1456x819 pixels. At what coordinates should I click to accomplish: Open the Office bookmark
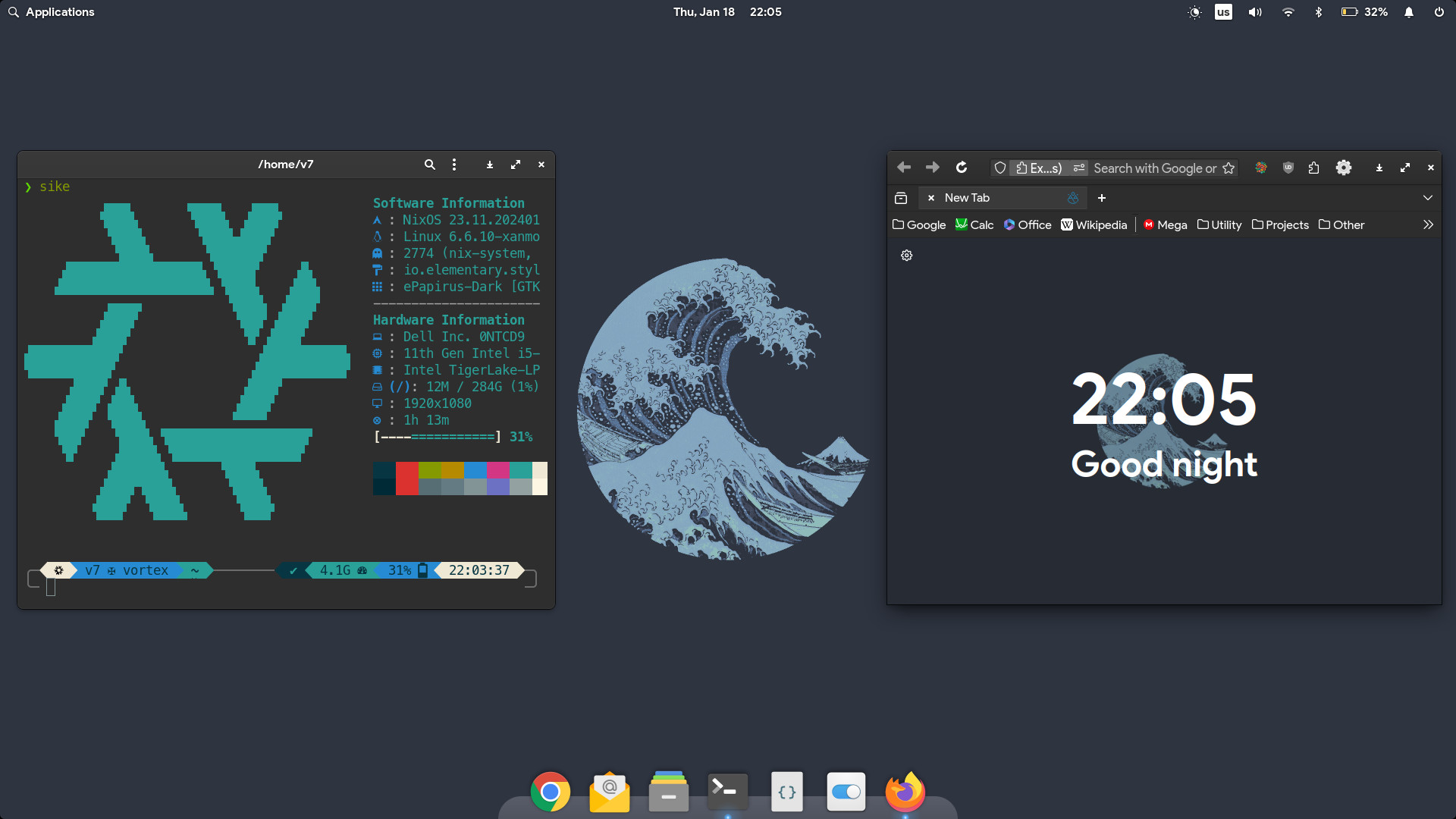(x=1028, y=225)
